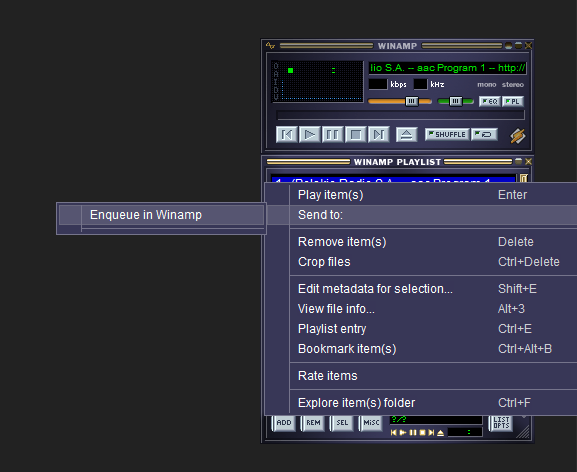Image resolution: width=577 pixels, height=472 pixels.
Task: Stop playback with the large Stop button
Action: [x=355, y=135]
